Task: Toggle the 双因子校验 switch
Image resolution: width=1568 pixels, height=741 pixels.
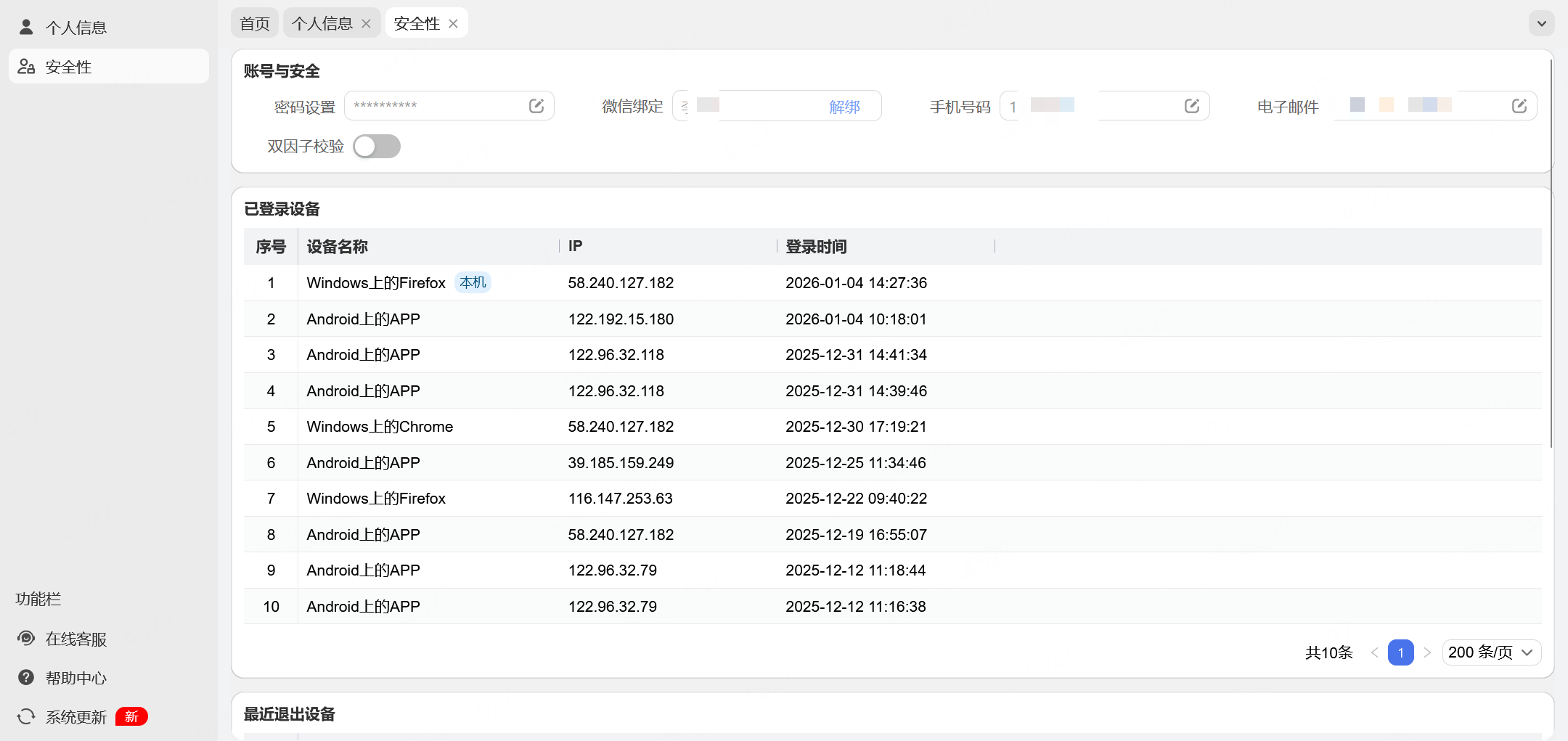Action: click(x=377, y=147)
